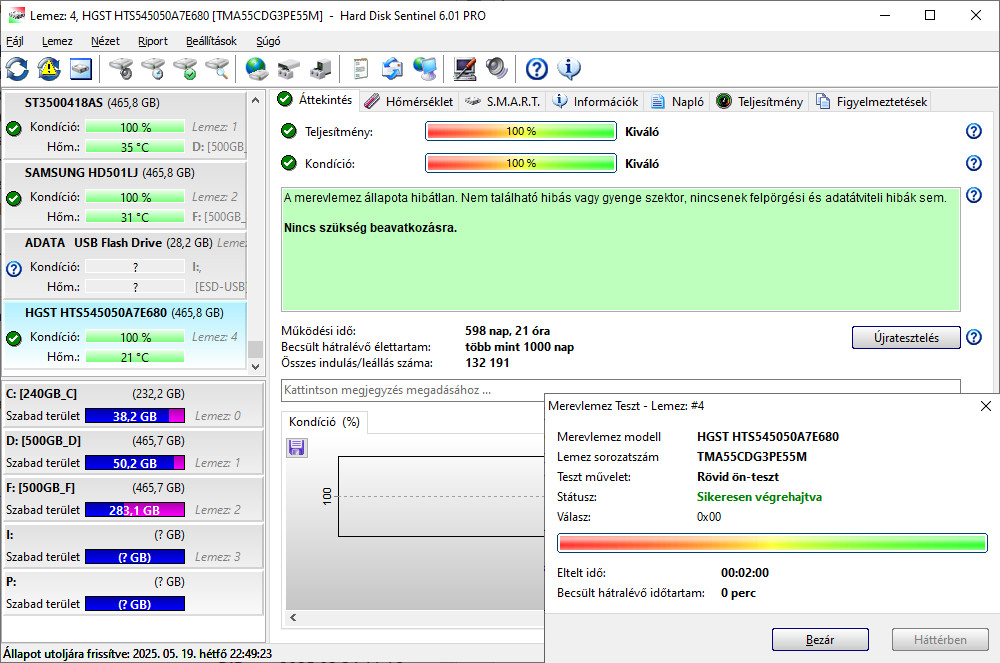
Task: Click the Bezár button in the test dialog
Action: pos(820,640)
